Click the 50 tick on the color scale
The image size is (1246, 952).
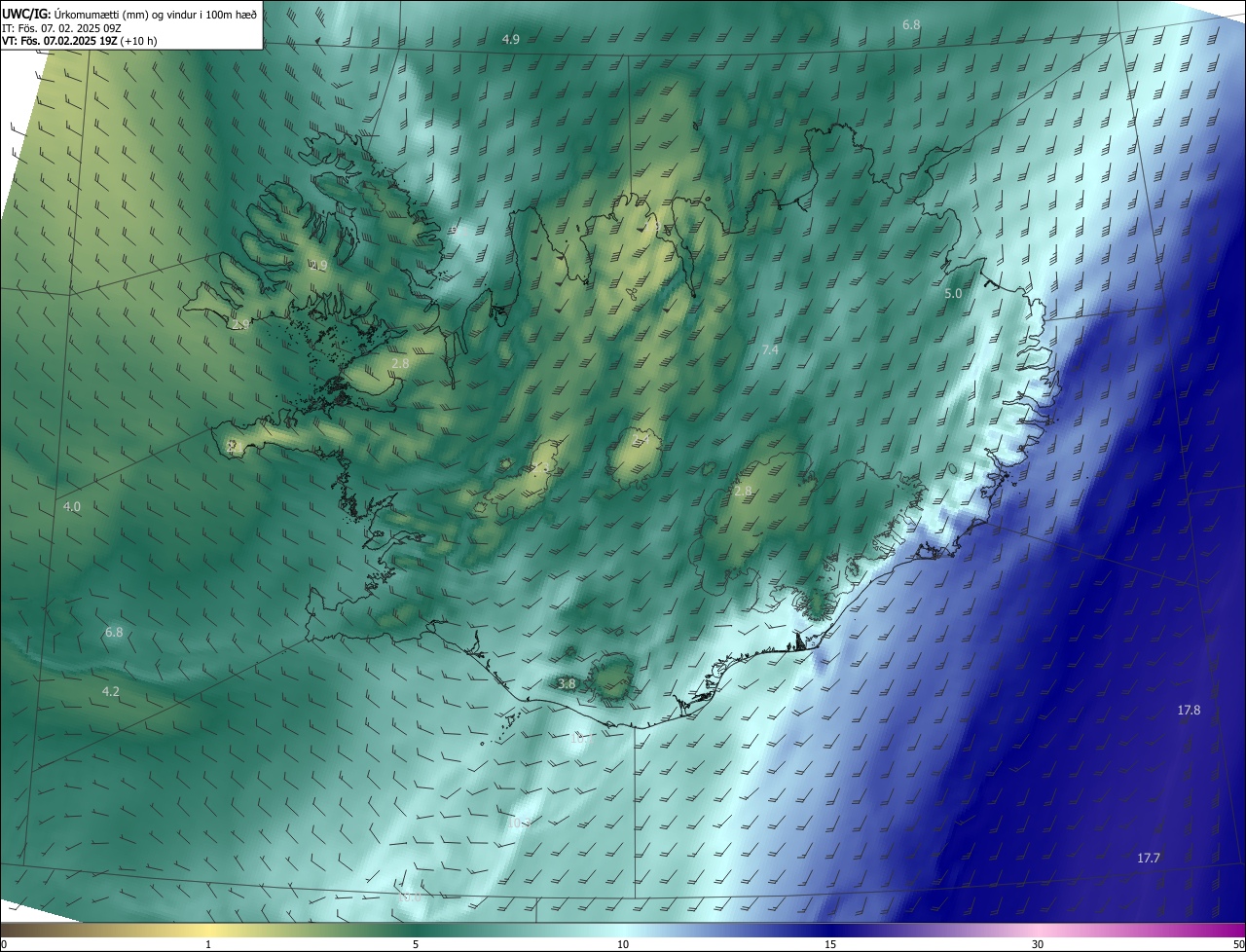coord(1238,944)
